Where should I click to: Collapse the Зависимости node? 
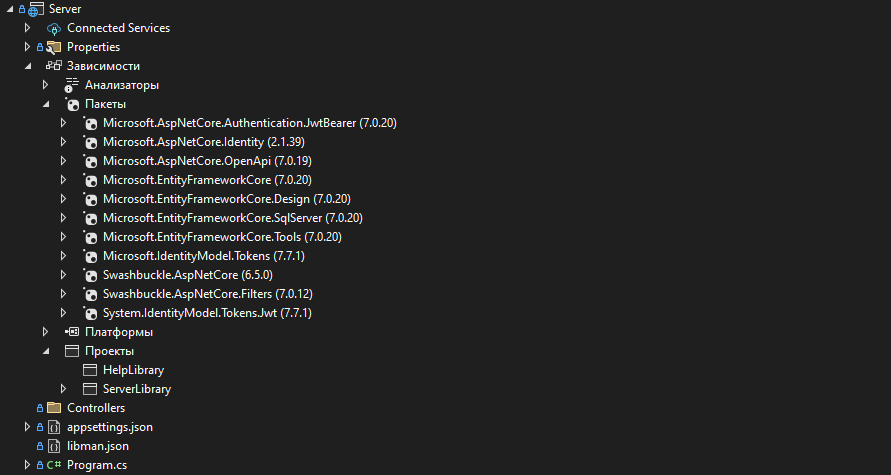pos(28,66)
